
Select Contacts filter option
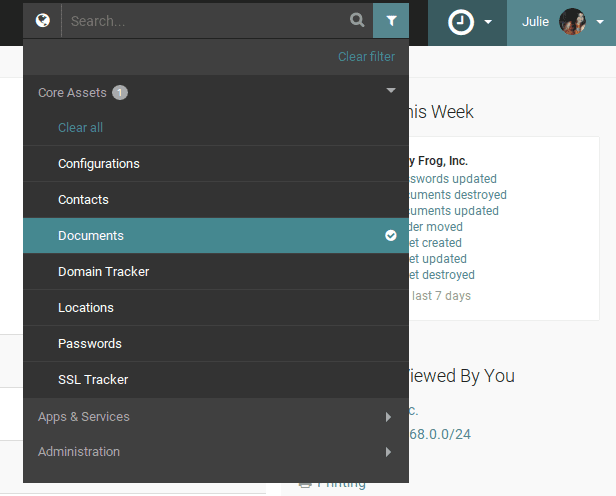83,200
